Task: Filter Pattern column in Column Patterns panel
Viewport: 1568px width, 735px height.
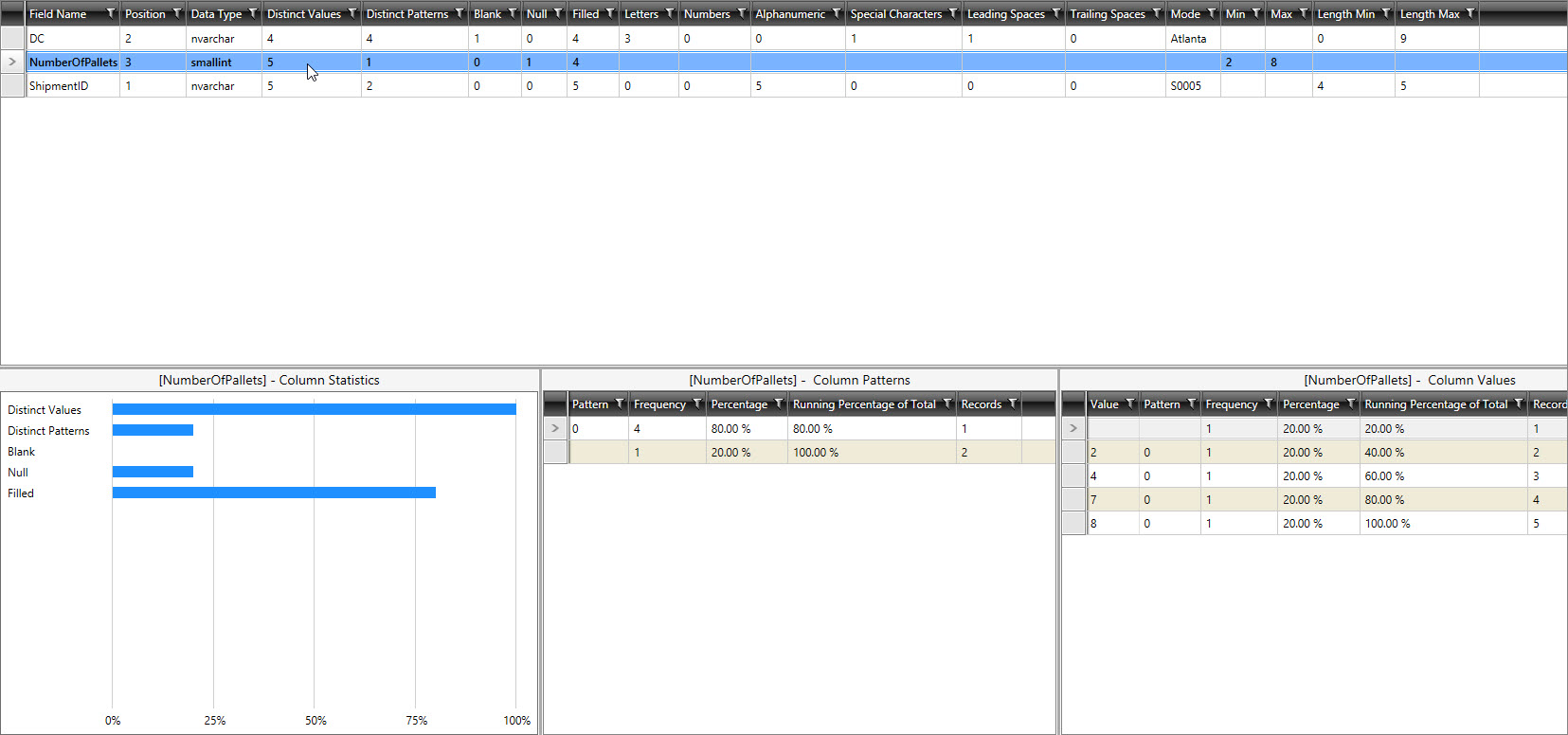Action: tap(620, 403)
